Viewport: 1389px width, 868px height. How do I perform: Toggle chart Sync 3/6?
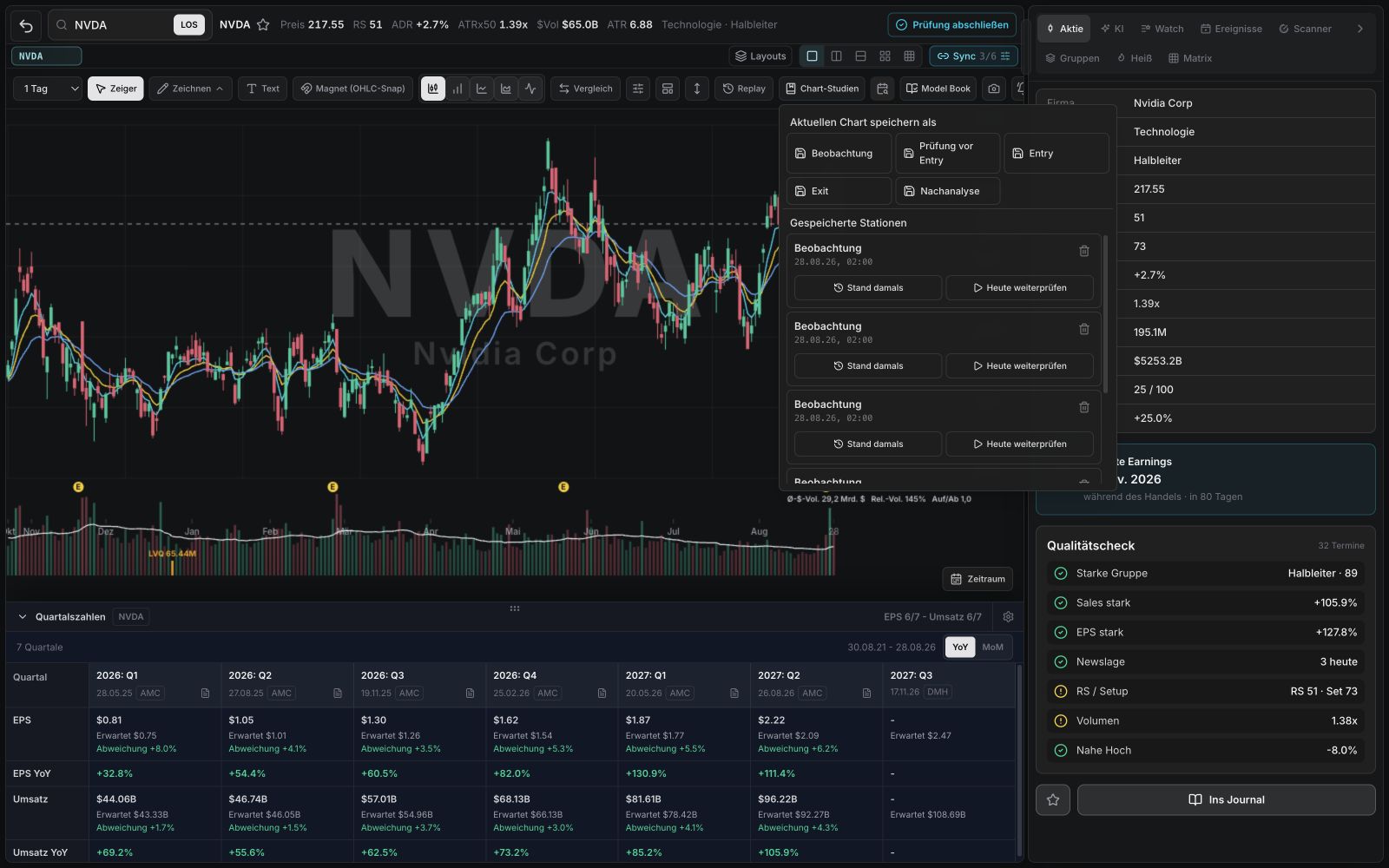tap(973, 56)
